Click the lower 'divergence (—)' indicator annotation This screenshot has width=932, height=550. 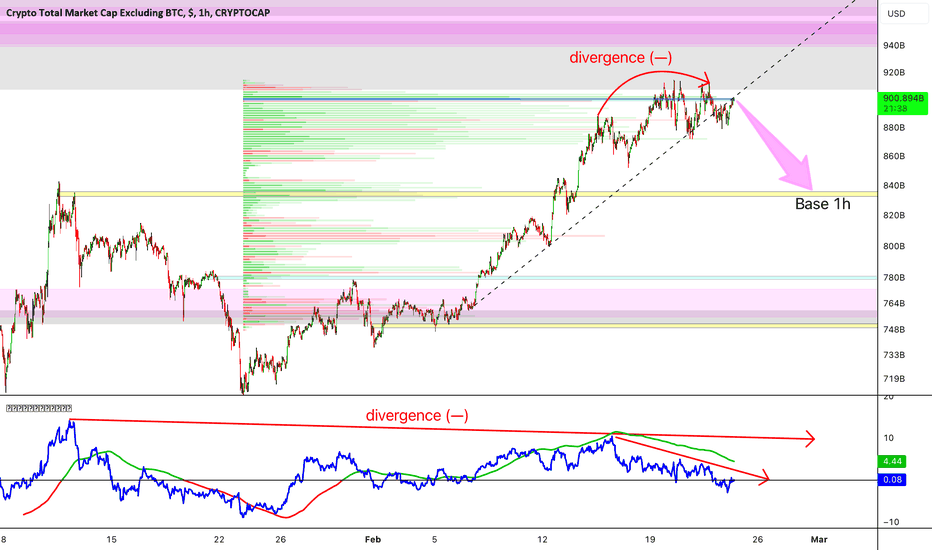coord(417,415)
